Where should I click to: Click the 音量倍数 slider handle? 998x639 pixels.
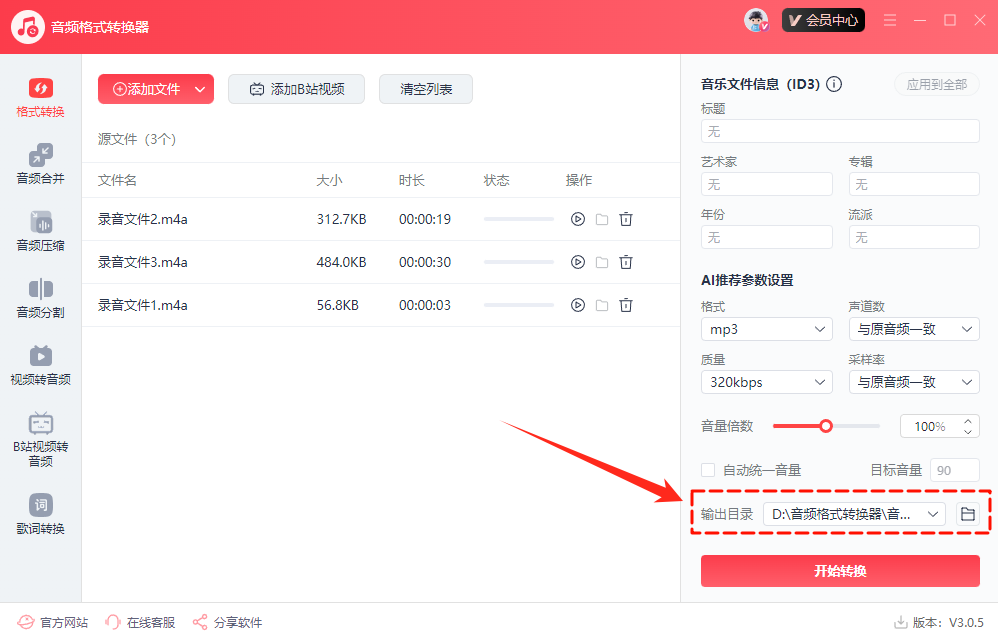[x=826, y=426]
